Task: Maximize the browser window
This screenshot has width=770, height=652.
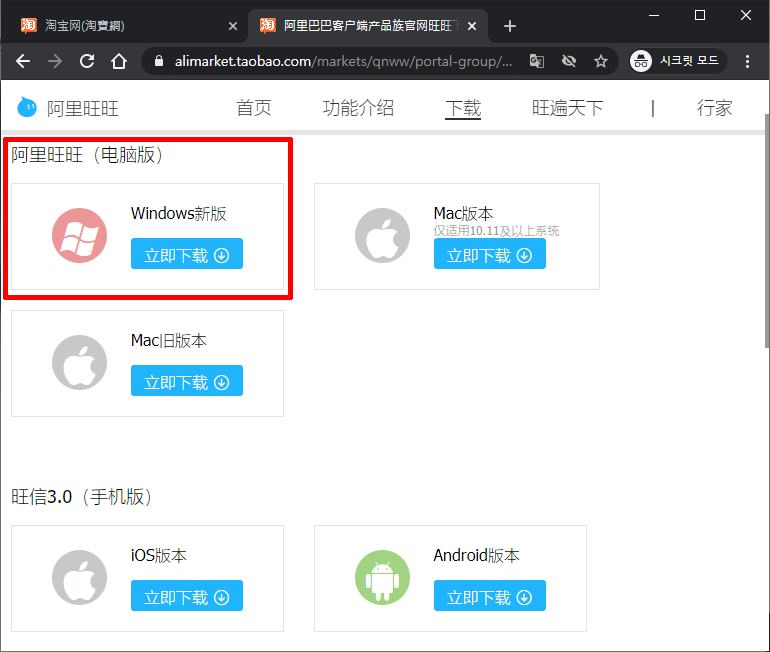Action: pyautogui.click(x=700, y=15)
